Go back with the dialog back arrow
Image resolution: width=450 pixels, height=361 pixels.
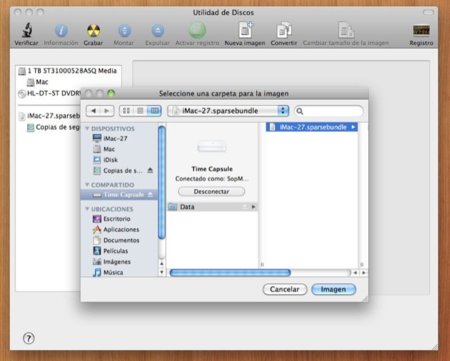93,111
